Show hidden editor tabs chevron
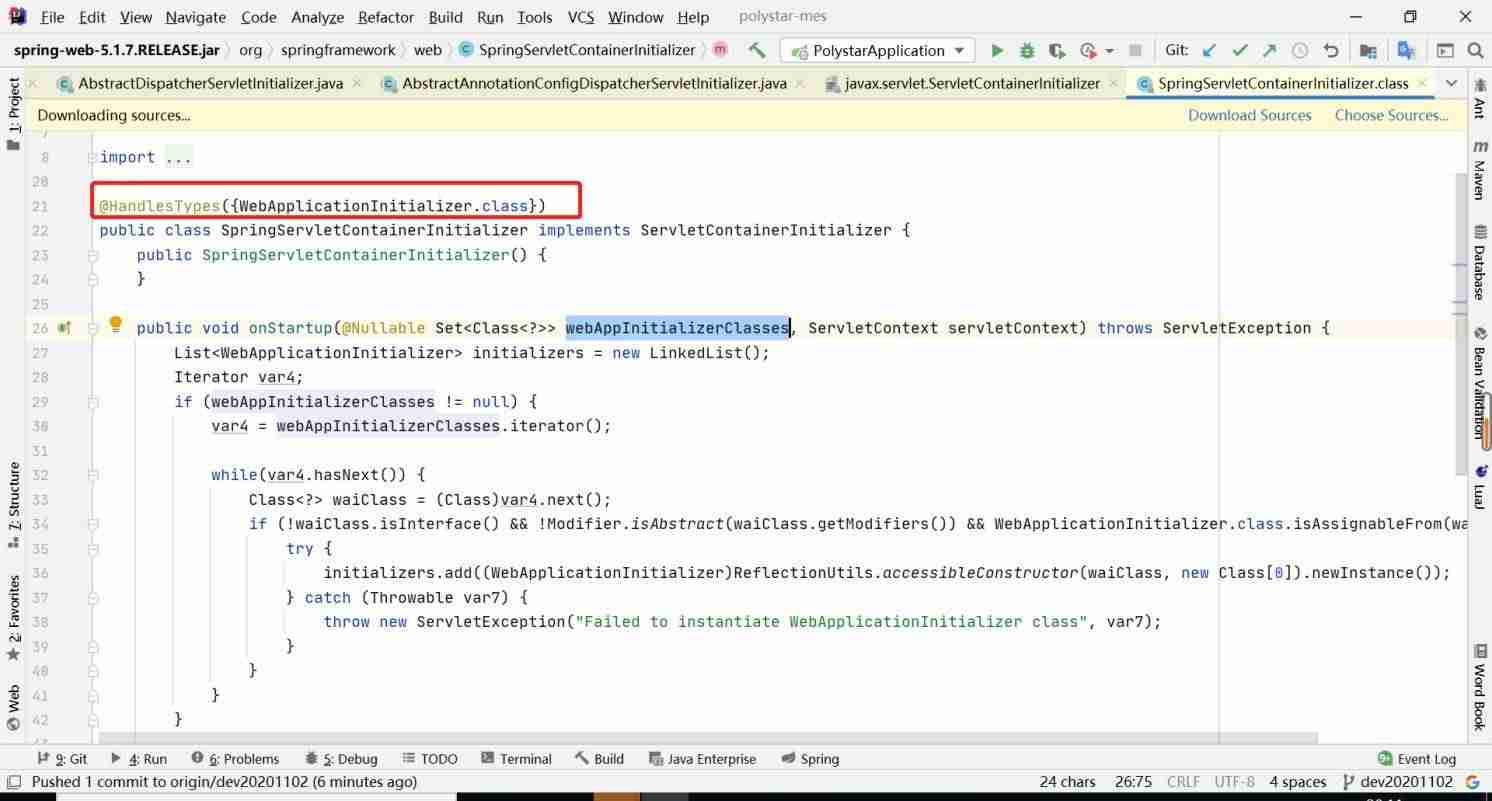Viewport: 1492px width, 801px height. point(1452,83)
